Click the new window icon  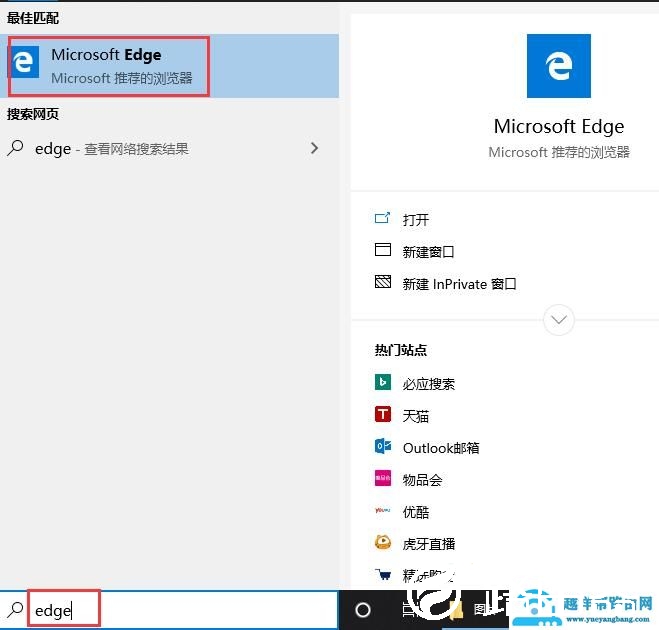pos(382,250)
